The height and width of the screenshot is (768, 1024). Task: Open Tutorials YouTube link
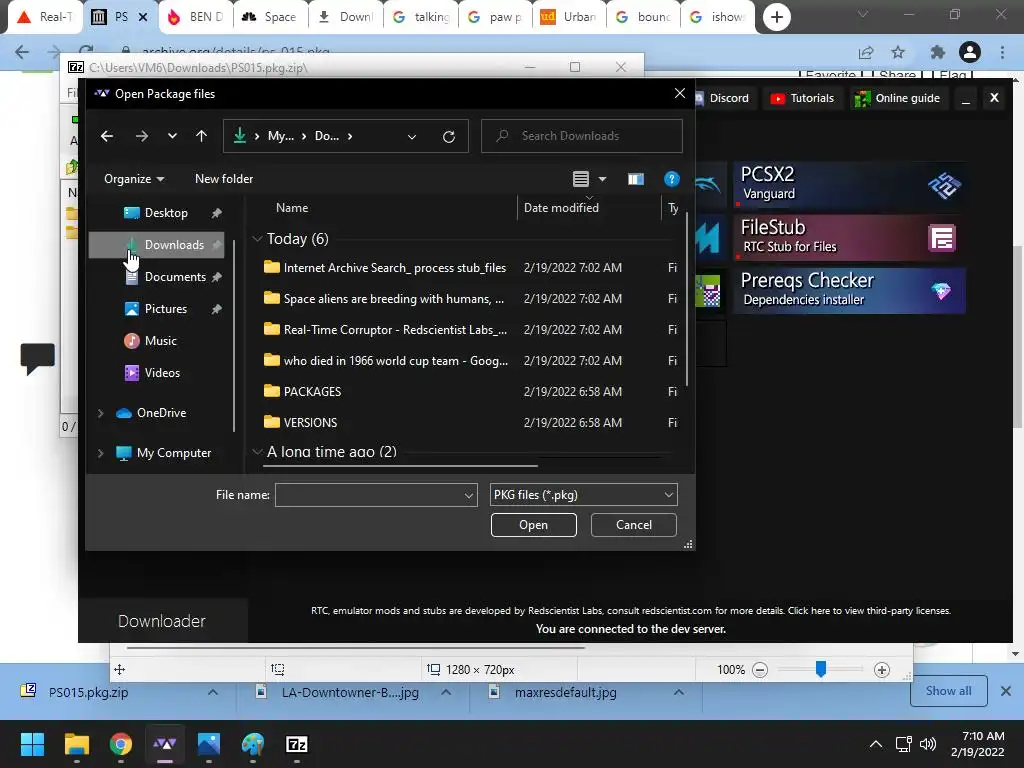803,98
